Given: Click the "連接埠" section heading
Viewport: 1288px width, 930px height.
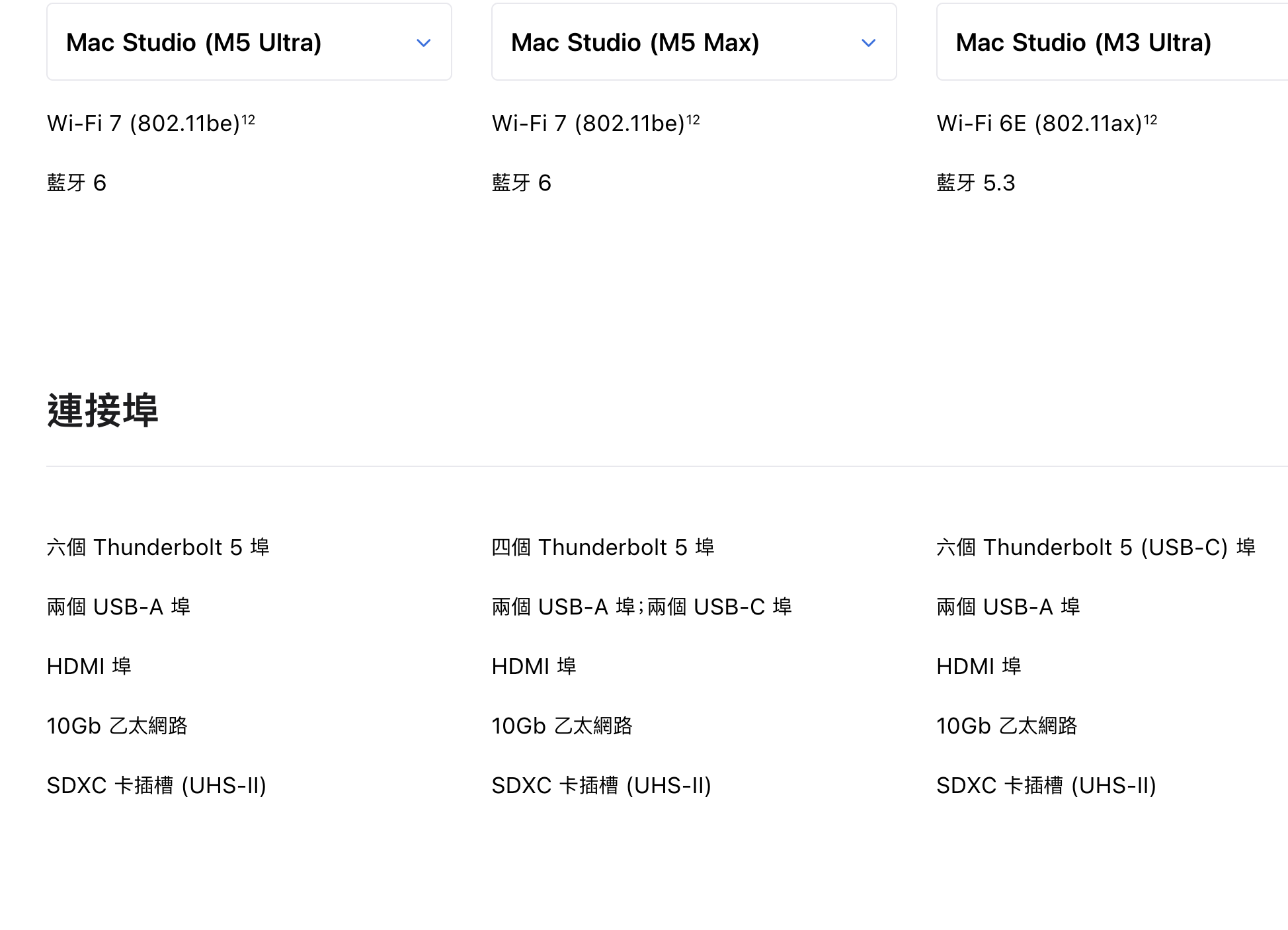Looking at the screenshot, I should pyautogui.click(x=102, y=410).
